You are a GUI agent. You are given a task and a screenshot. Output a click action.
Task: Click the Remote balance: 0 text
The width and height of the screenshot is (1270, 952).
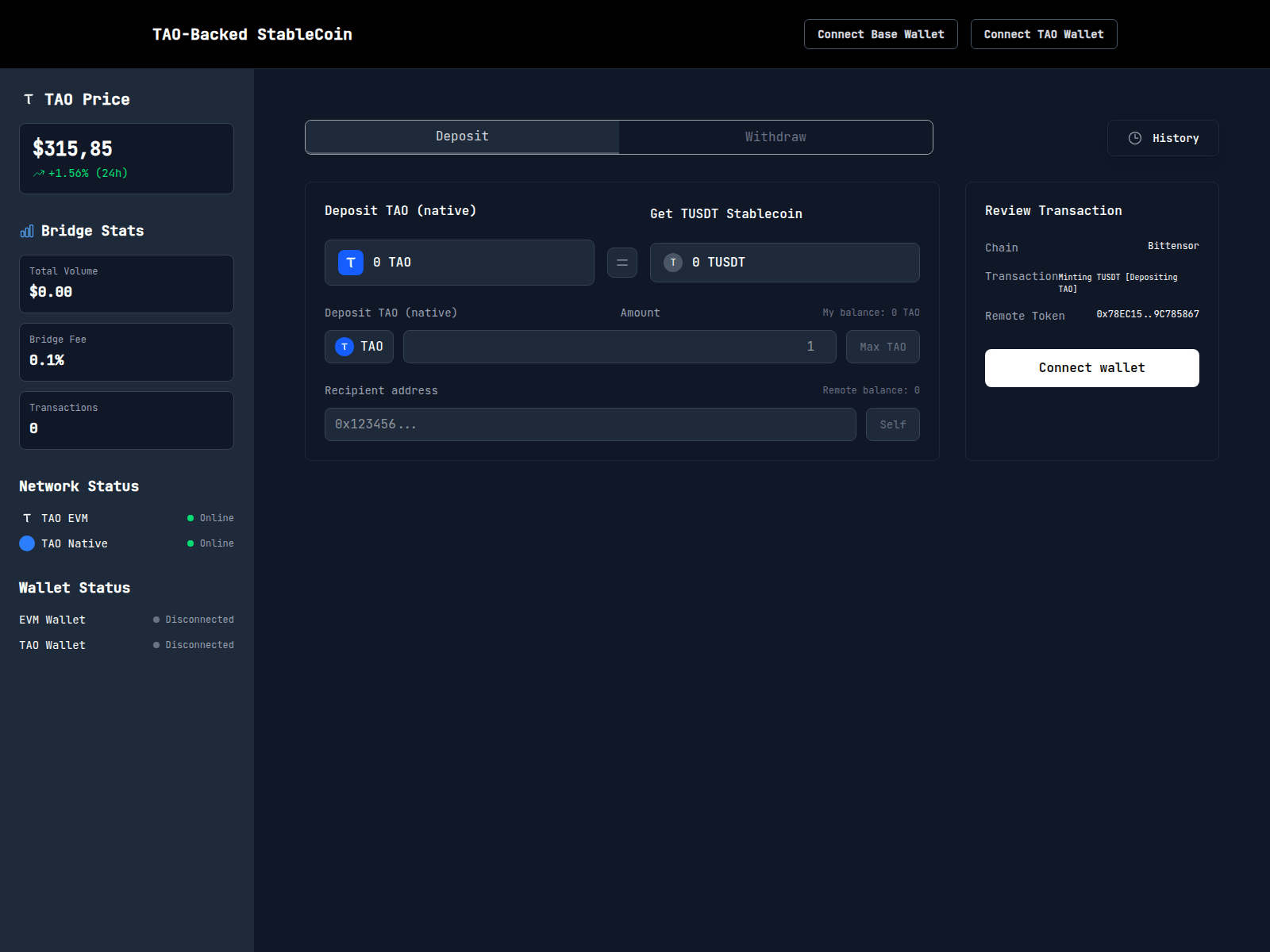(871, 390)
